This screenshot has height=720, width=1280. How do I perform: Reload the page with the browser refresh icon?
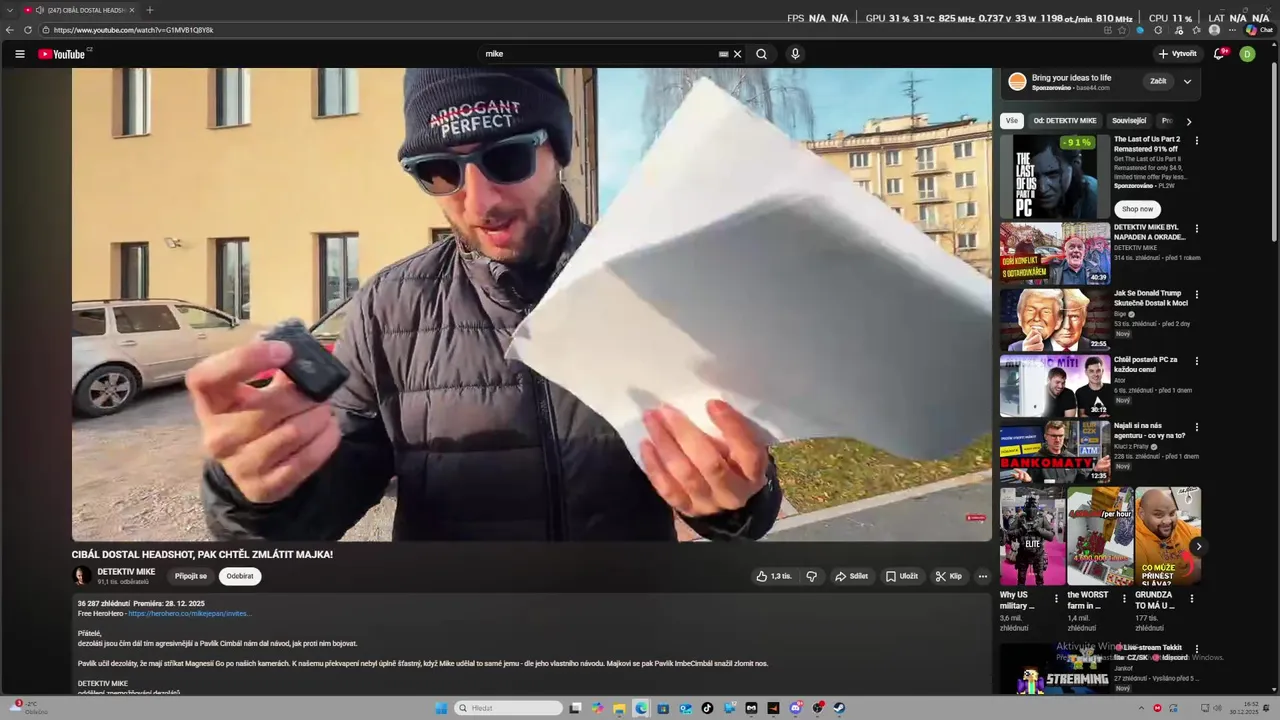point(28,30)
